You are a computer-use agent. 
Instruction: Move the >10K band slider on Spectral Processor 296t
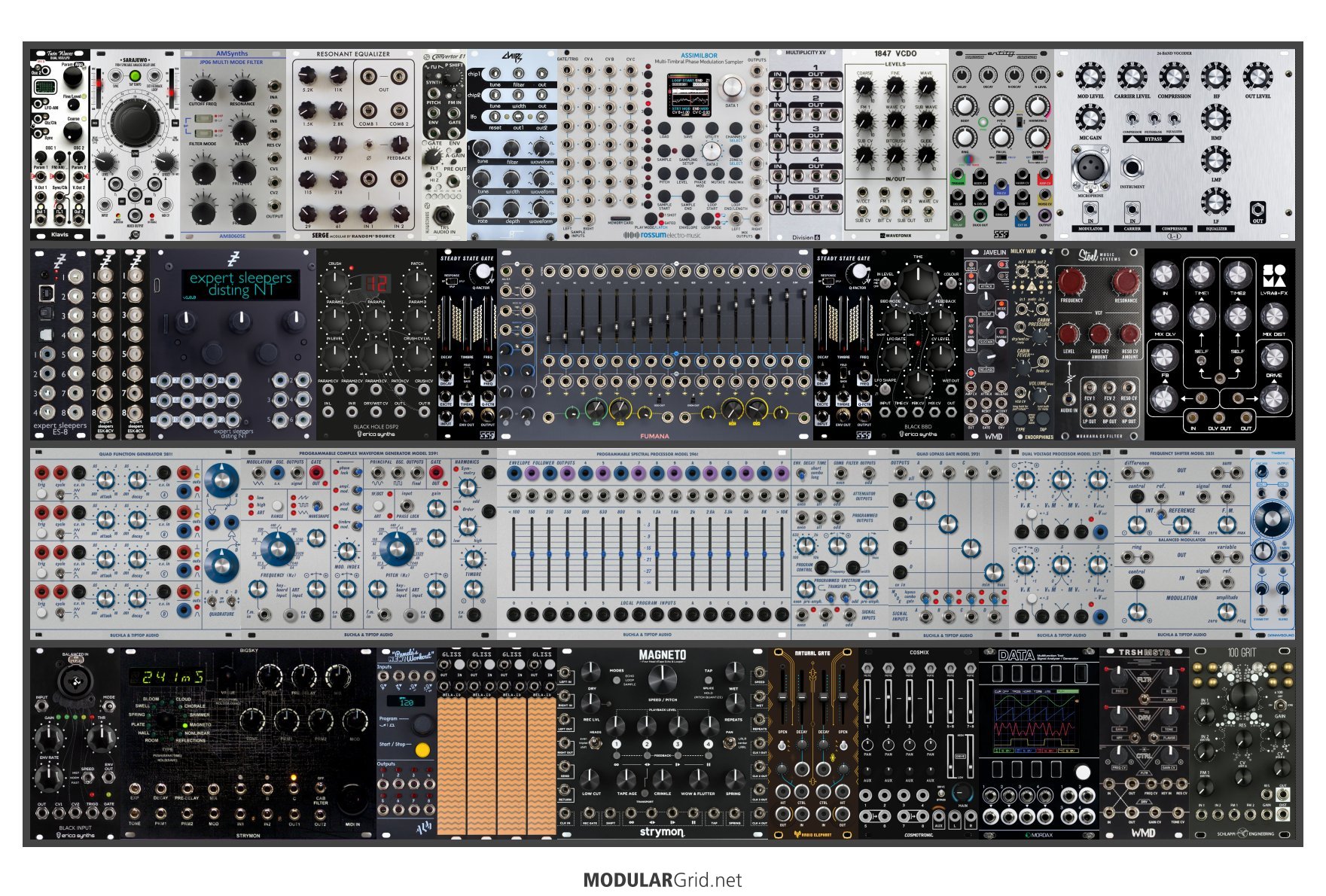[x=782, y=553]
